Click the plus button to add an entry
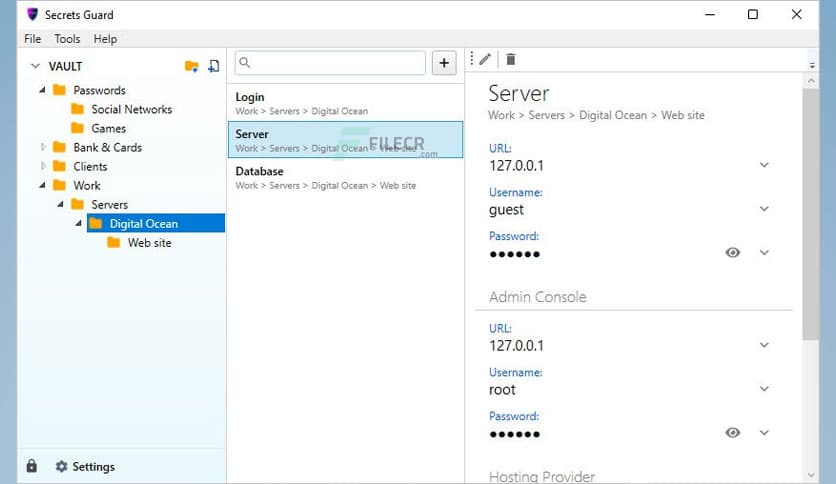The width and height of the screenshot is (836, 484). point(444,63)
